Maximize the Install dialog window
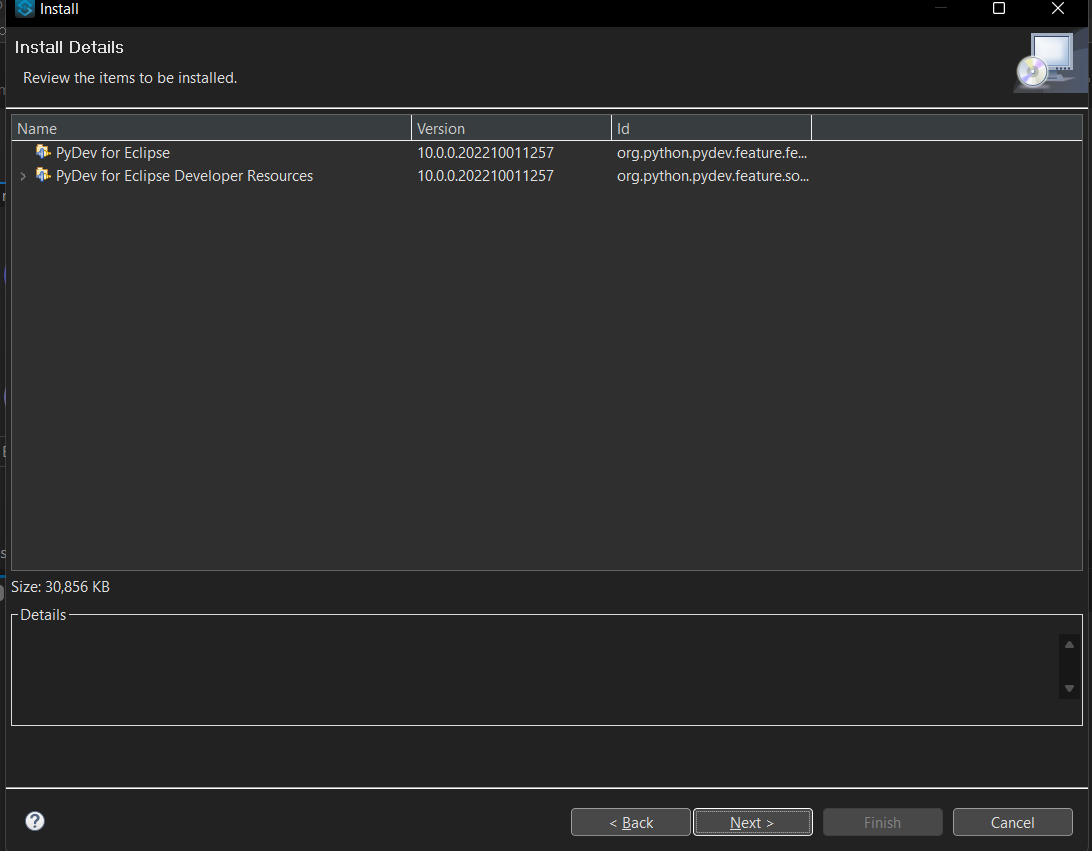 click(999, 8)
